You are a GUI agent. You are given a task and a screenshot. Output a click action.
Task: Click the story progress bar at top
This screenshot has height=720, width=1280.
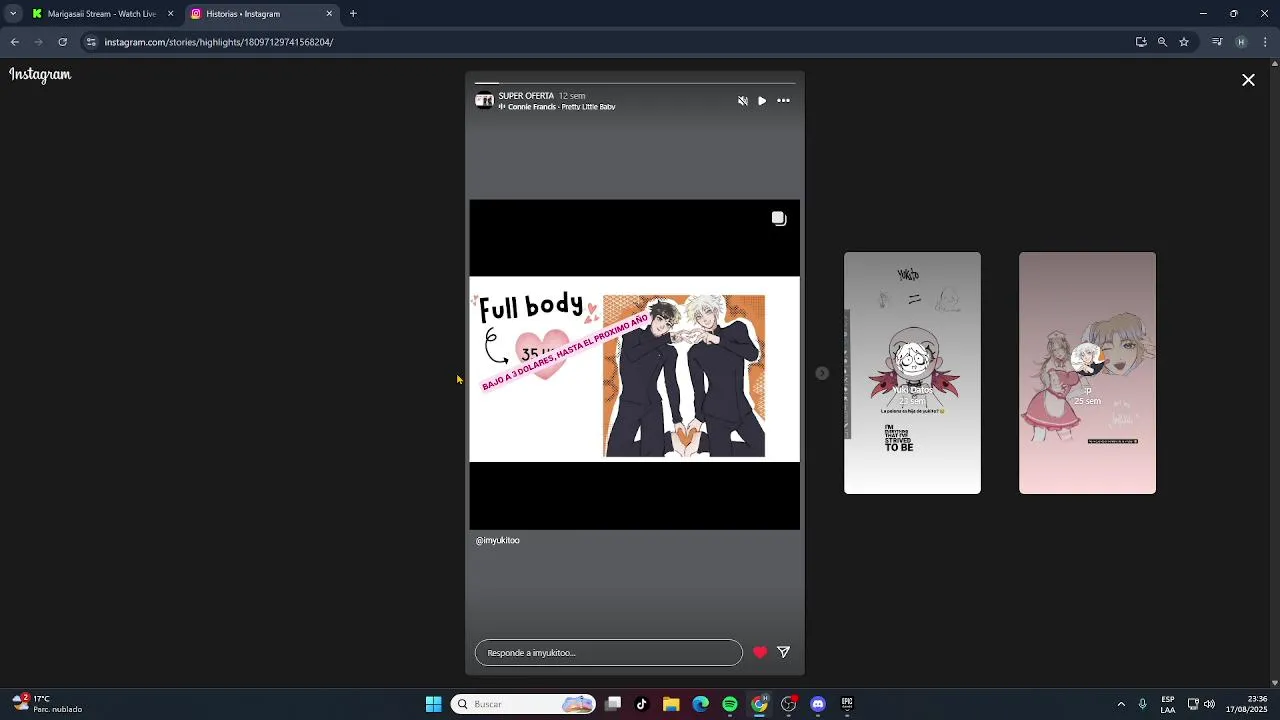[x=634, y=83]
